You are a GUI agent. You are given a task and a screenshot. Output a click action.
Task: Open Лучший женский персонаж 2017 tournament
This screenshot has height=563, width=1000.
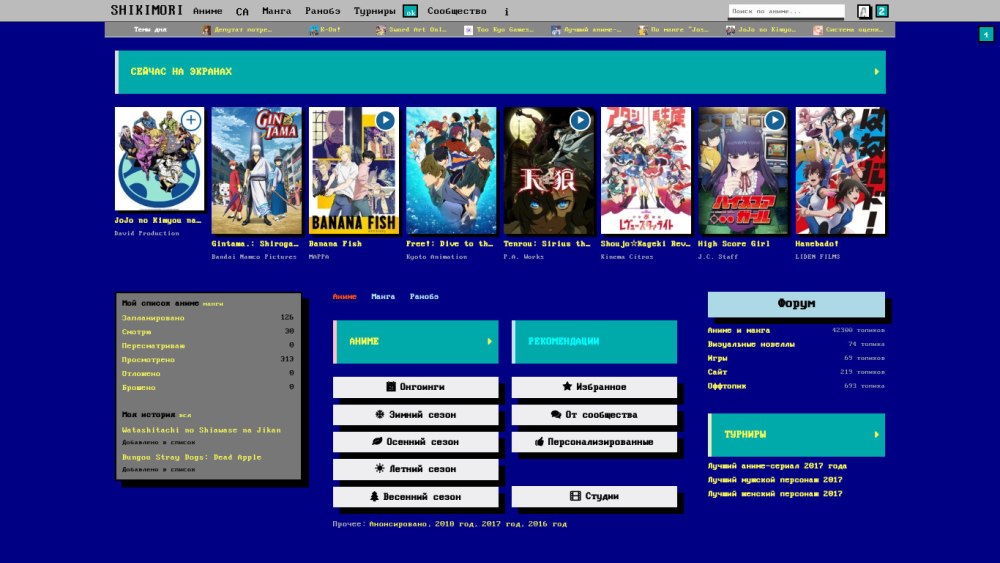774,494
